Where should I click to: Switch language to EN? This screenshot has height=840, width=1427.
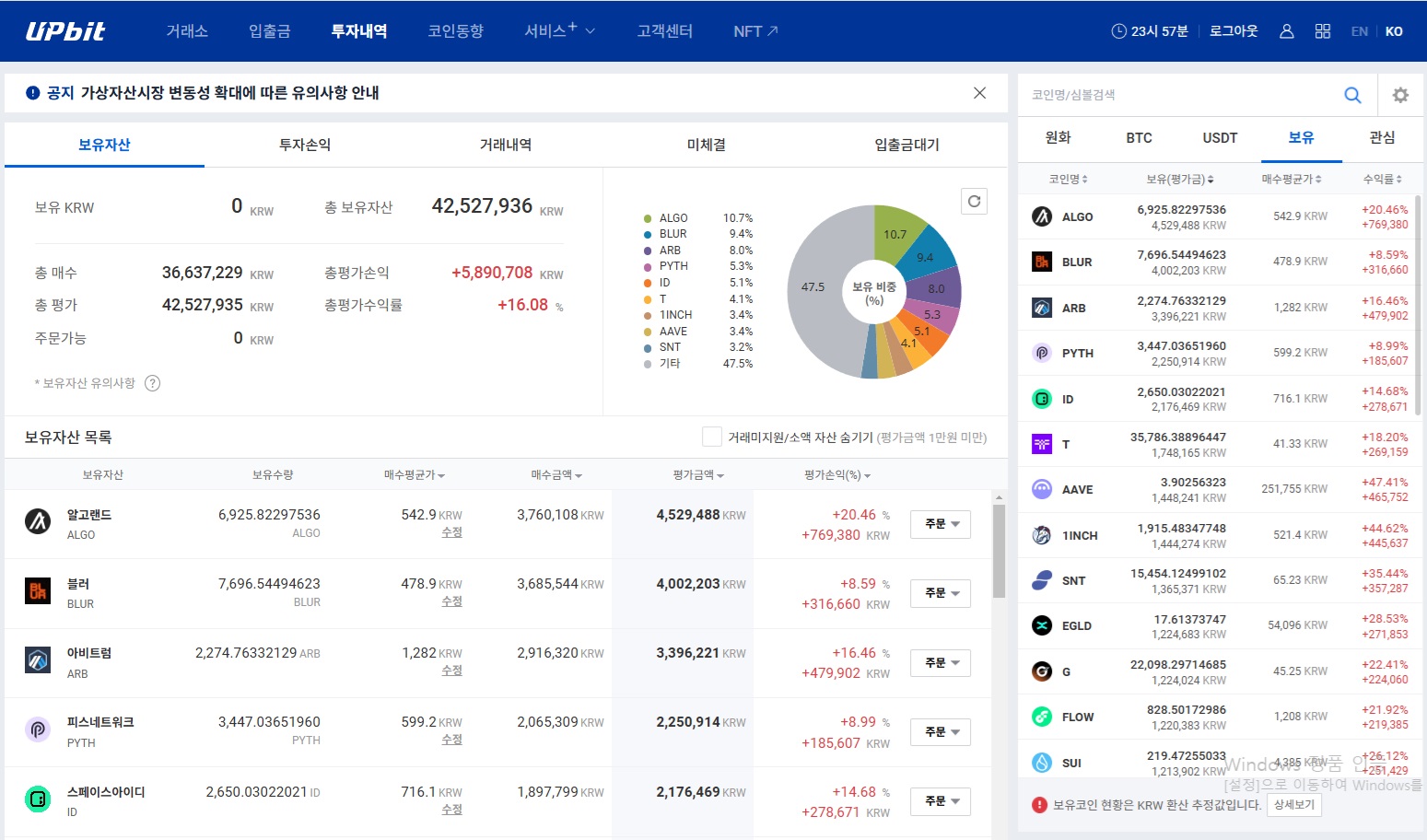pyautogui.click(x=1360, y=31)
